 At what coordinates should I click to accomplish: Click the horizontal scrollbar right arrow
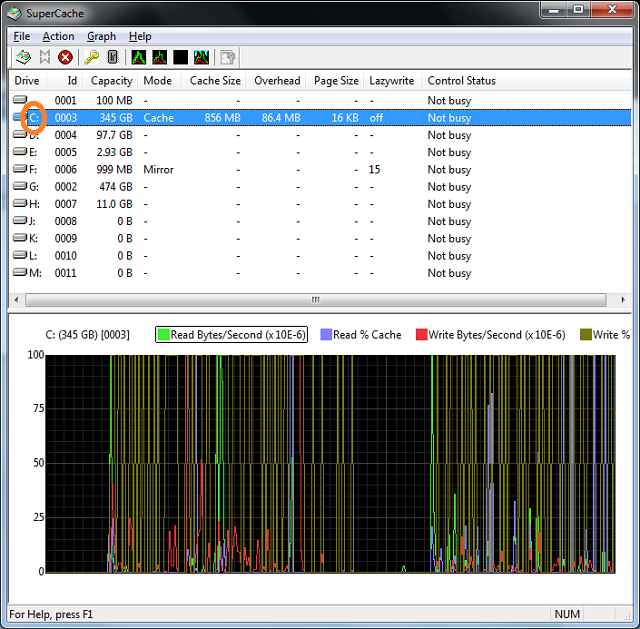point(623,300)
